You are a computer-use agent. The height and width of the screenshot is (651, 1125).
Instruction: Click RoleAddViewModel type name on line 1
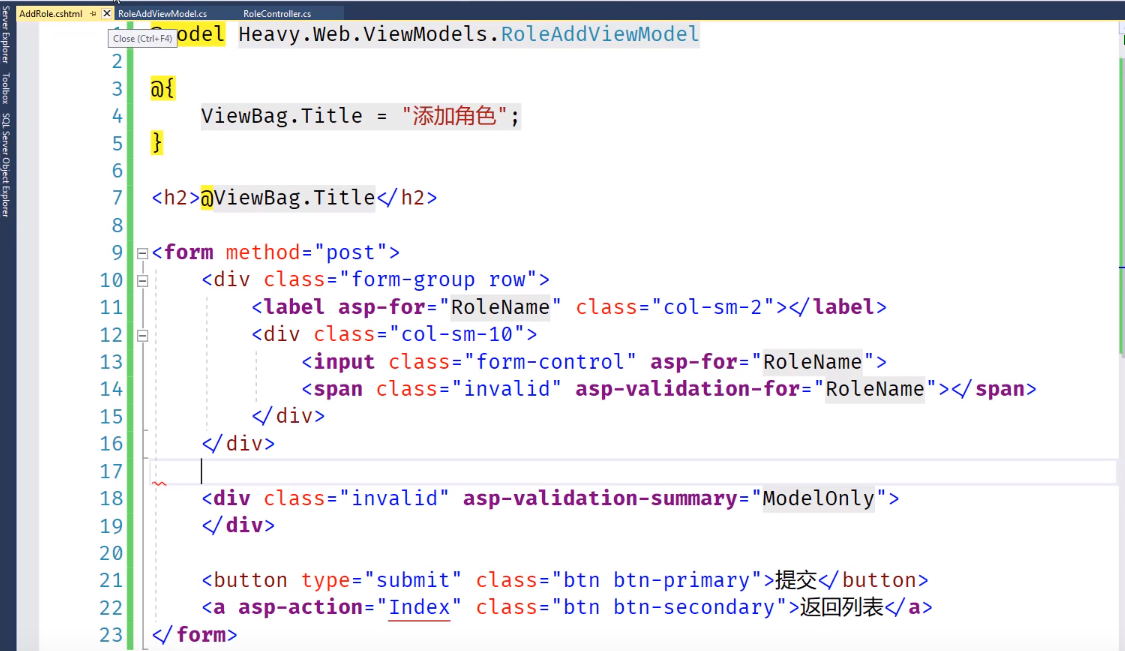tap(600, 34)
